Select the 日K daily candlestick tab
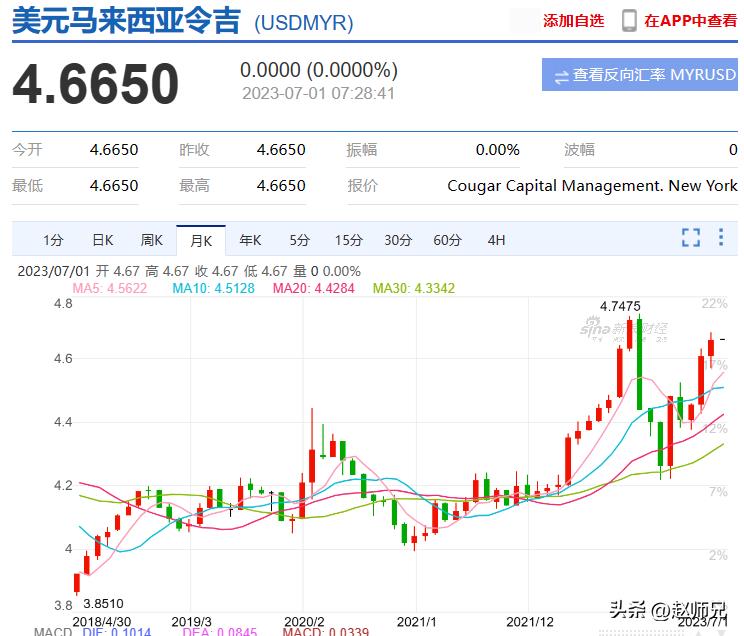 pyautogui.click(x=102, y=240)
